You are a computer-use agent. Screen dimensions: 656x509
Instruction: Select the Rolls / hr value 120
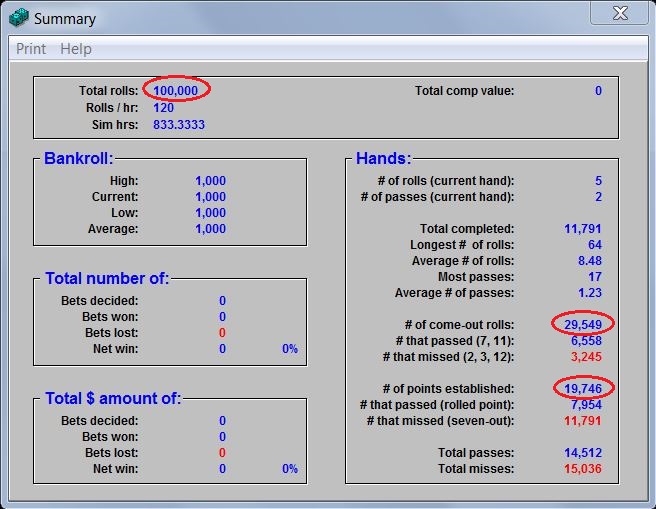pyautogui.click(x=164, y=108)
